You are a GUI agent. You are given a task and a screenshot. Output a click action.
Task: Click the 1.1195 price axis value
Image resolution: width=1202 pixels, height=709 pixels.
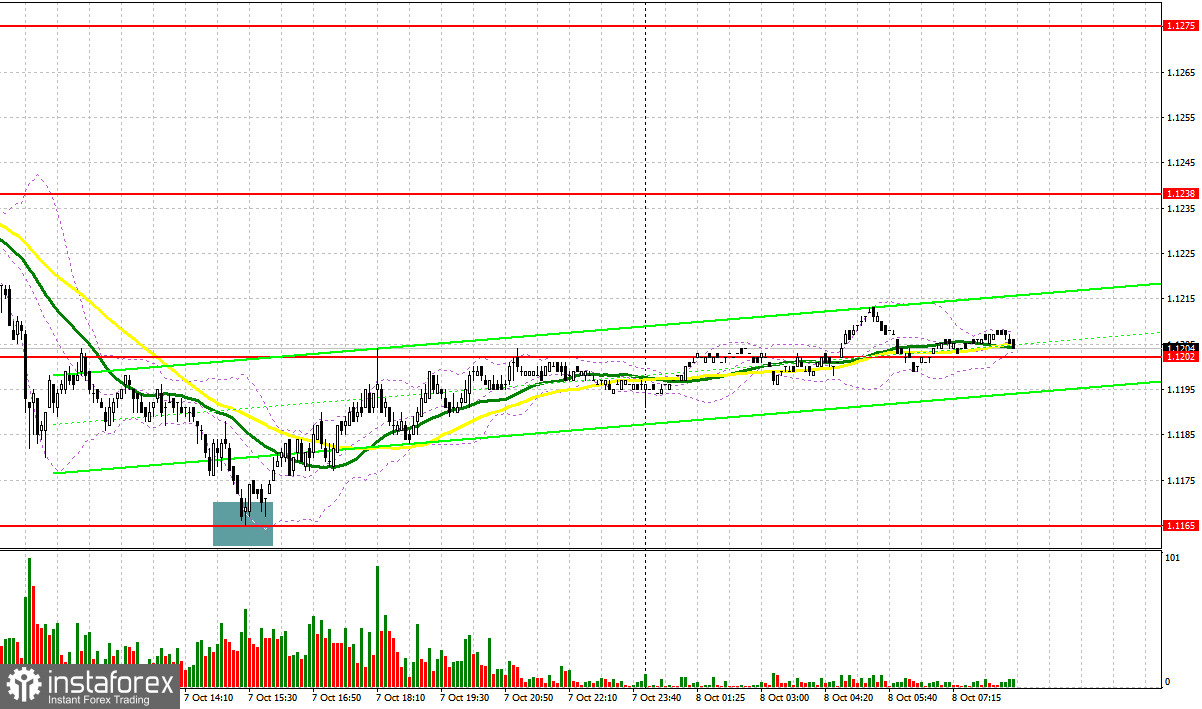pyautogui.click(x=1179, y=389)
